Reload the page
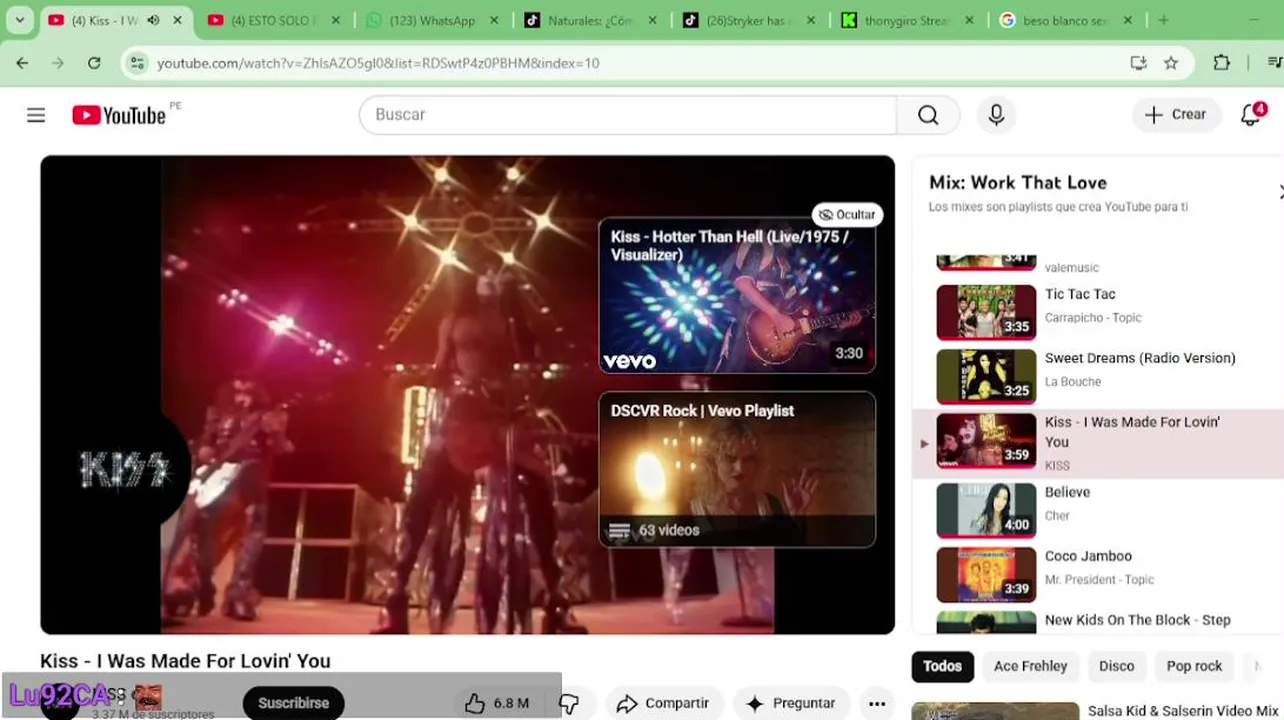This screenshot has height=720, width=1284. [x=94, y=63]
